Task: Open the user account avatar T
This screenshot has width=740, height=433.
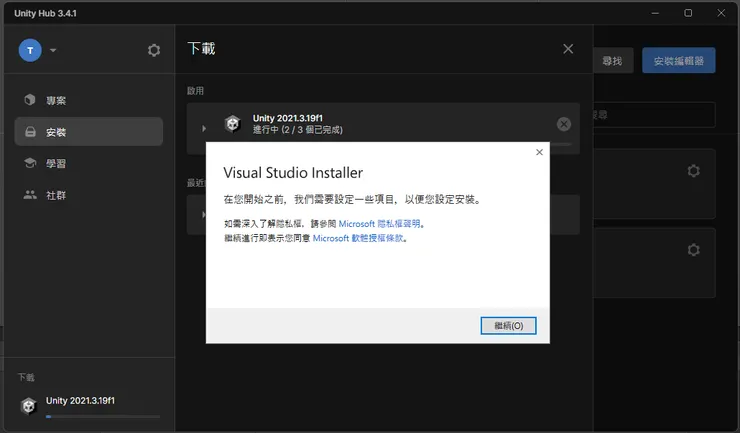Action: pyautogui.click(x=30, y=50)
